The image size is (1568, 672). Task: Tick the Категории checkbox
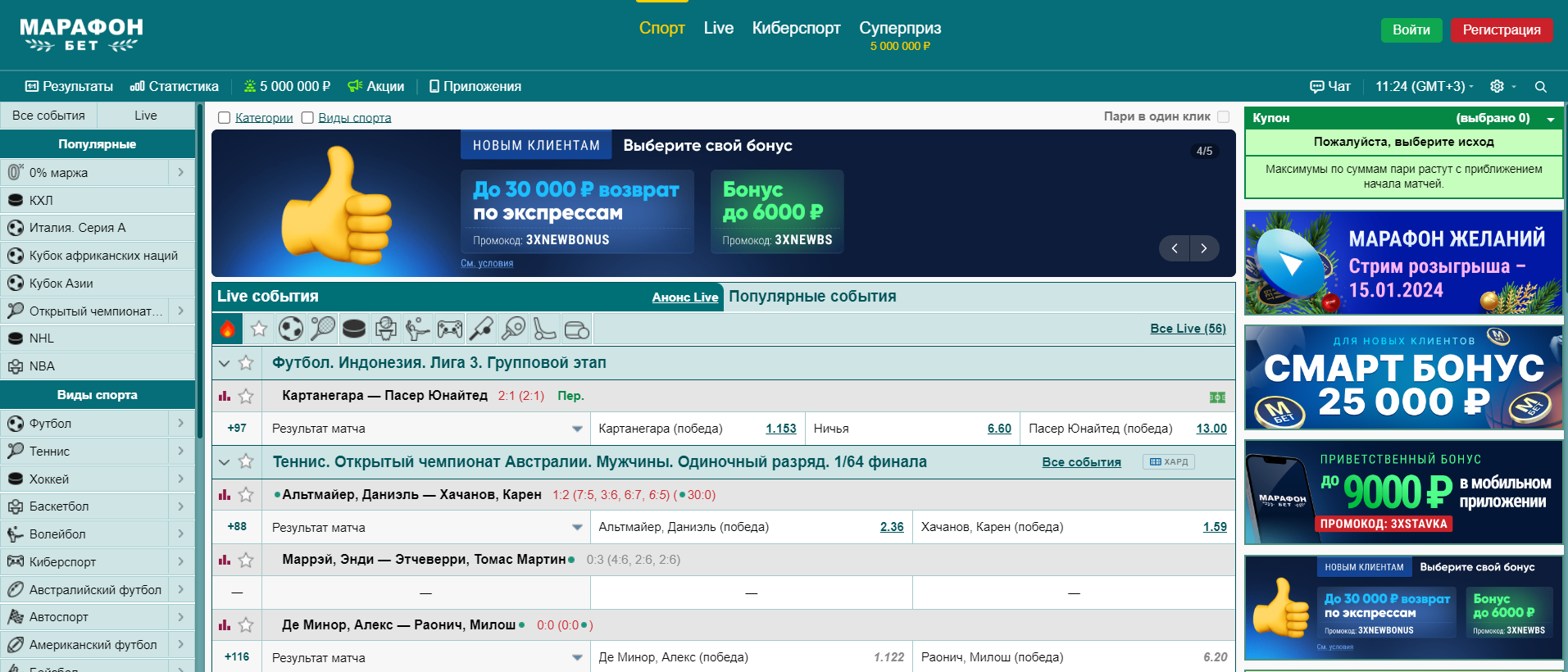point(224,118)
